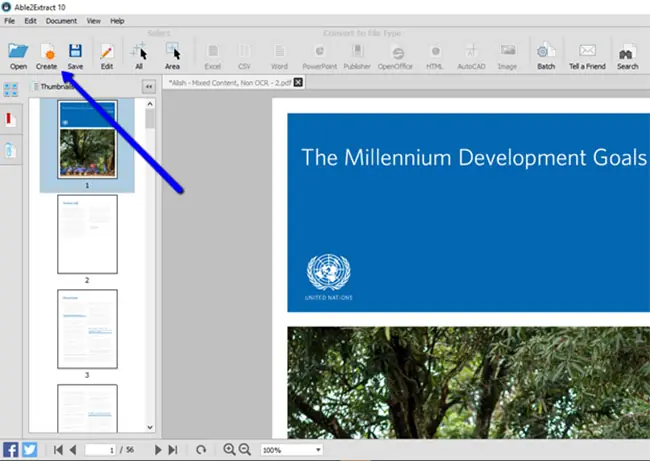Choose the Select All tool
Viewport: 650px width, 461px height.
point(139,56)
